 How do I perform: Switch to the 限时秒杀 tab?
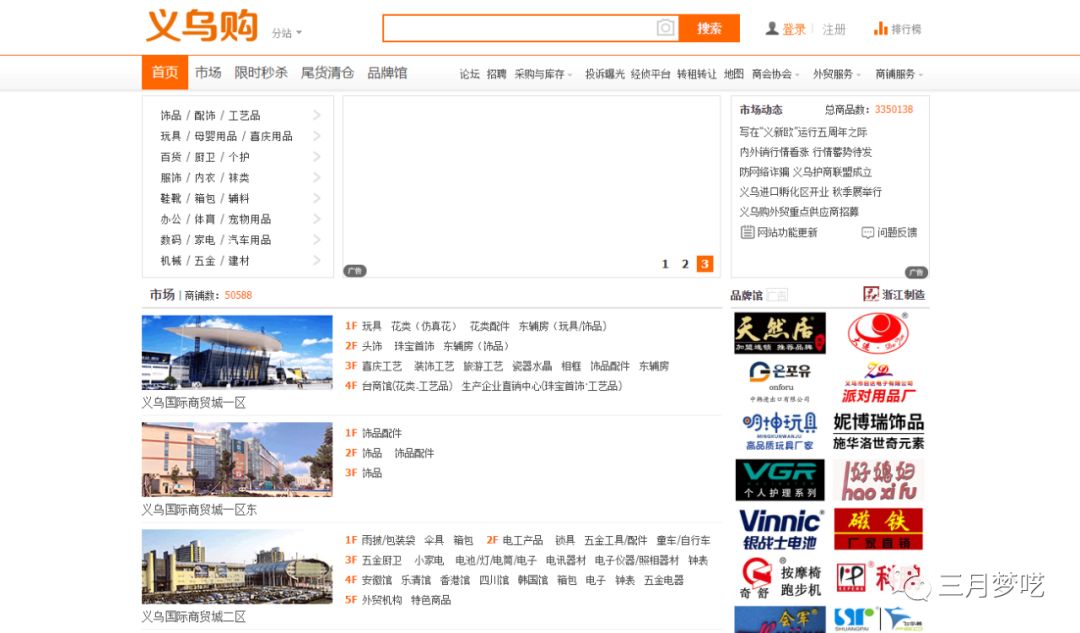(261, 73)
